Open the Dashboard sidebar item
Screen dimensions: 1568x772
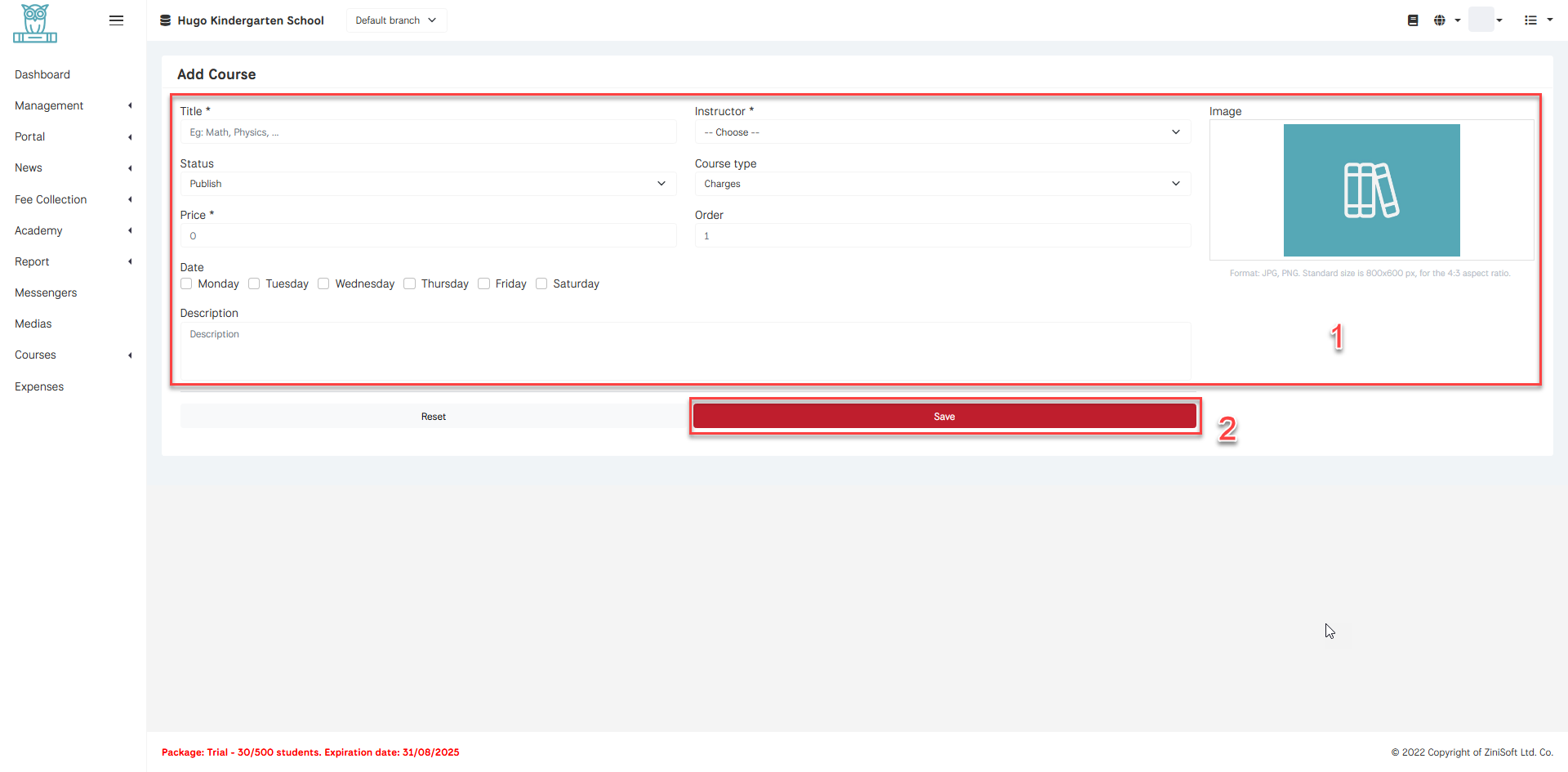[42, 74]
